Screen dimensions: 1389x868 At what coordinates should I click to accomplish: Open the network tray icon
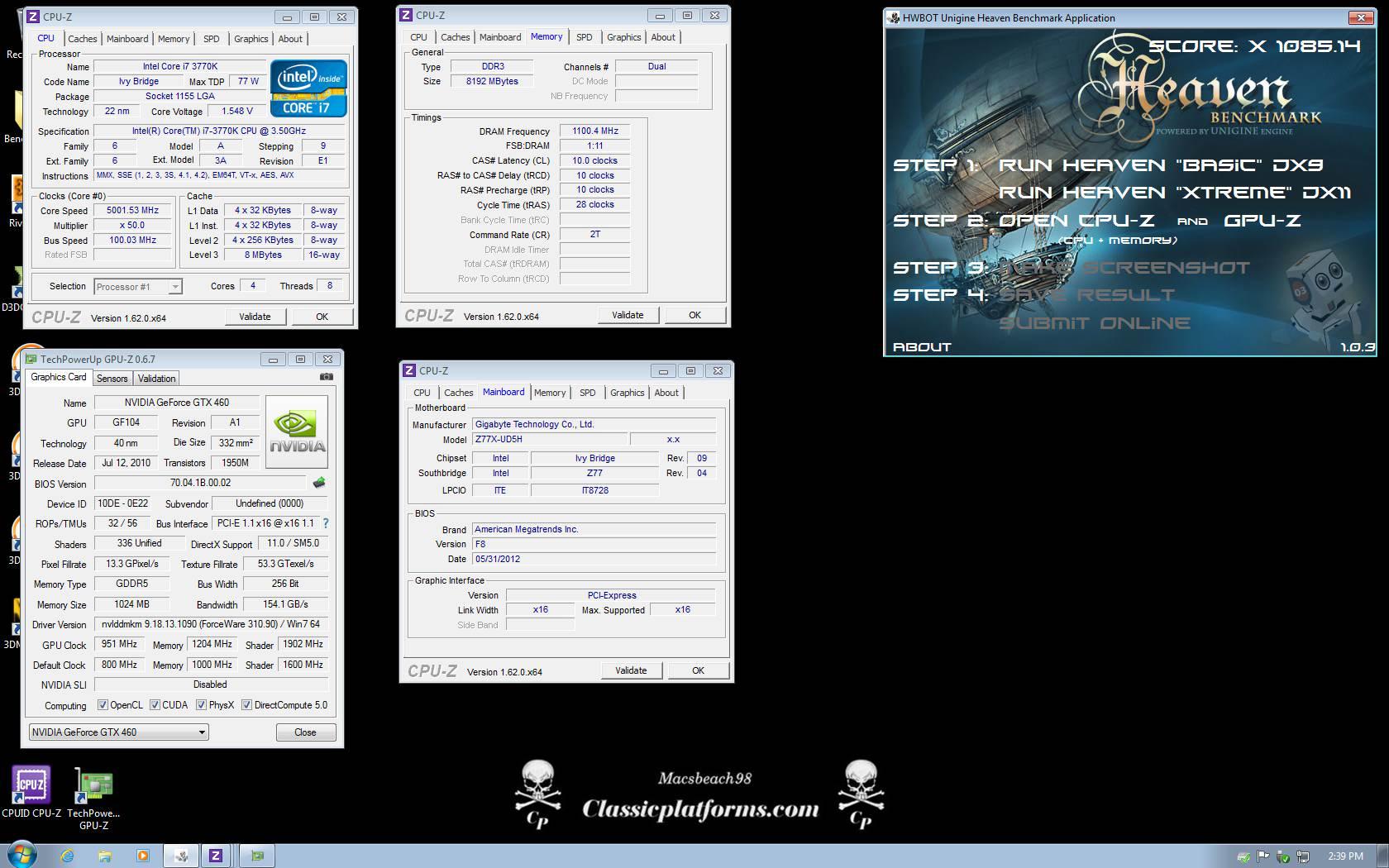pyautogui.click(x=1304, y=856)
